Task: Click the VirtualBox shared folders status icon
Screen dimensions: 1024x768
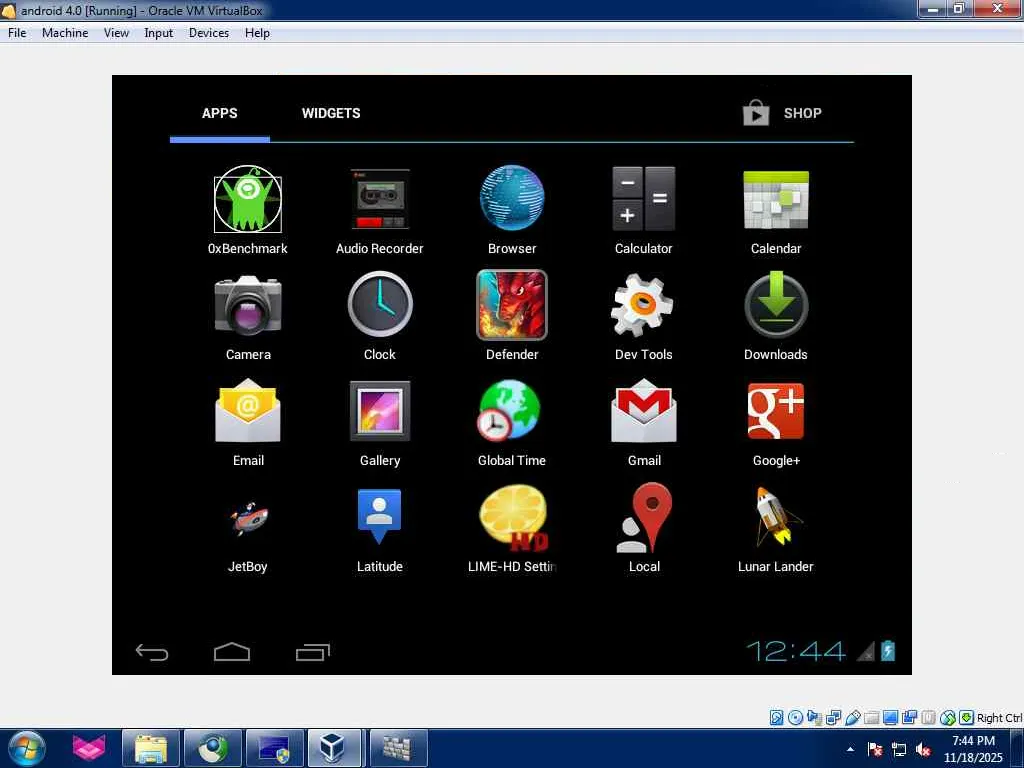Action: pos(871,718)
